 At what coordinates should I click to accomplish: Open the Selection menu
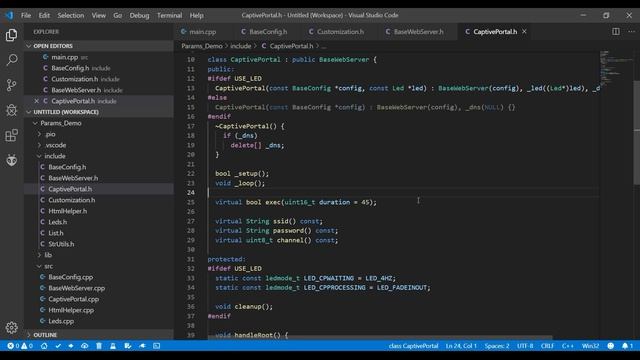(x=70, y=15)
